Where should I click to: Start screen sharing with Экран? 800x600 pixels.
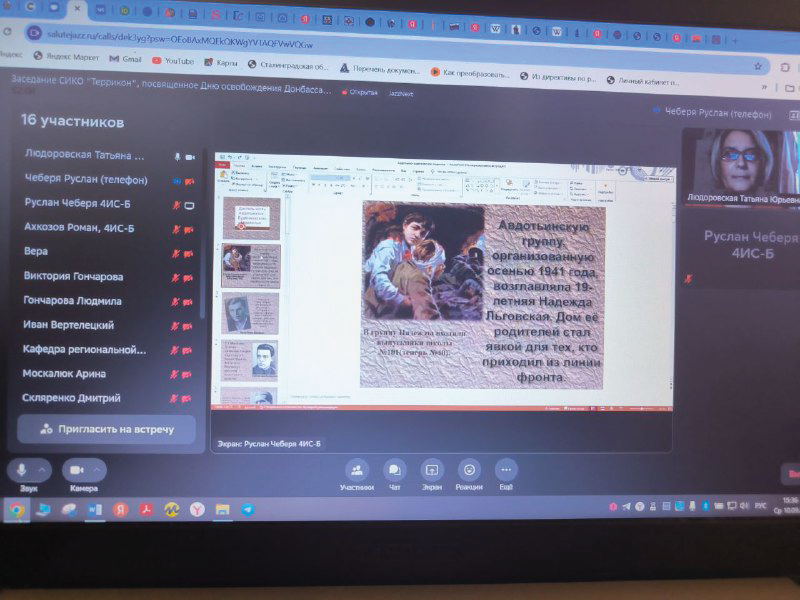tap(432, 474)
